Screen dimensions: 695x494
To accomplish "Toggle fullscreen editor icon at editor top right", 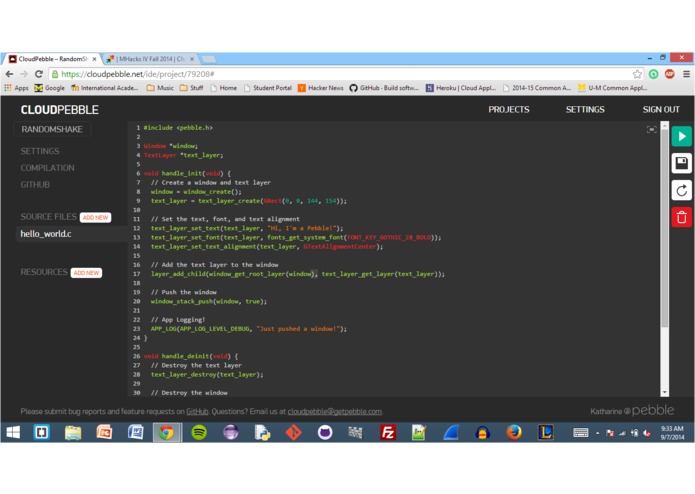I will pyautogui.click(x=652, y=129).
